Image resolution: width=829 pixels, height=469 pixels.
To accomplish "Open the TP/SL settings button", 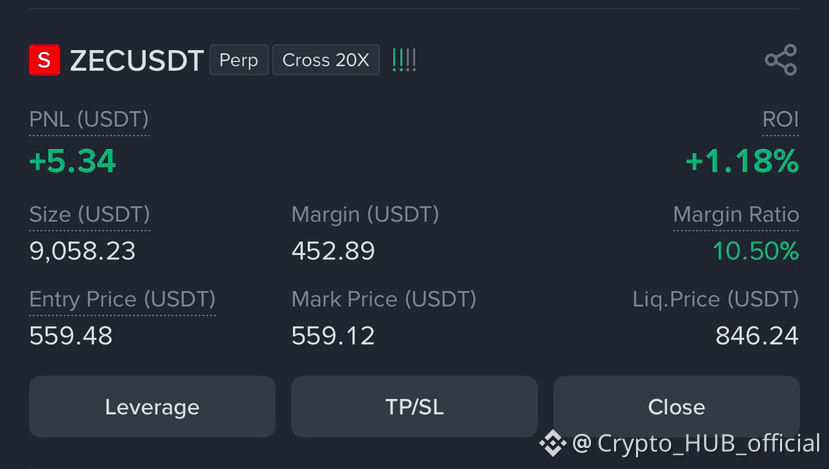I will tap(414, 407).
